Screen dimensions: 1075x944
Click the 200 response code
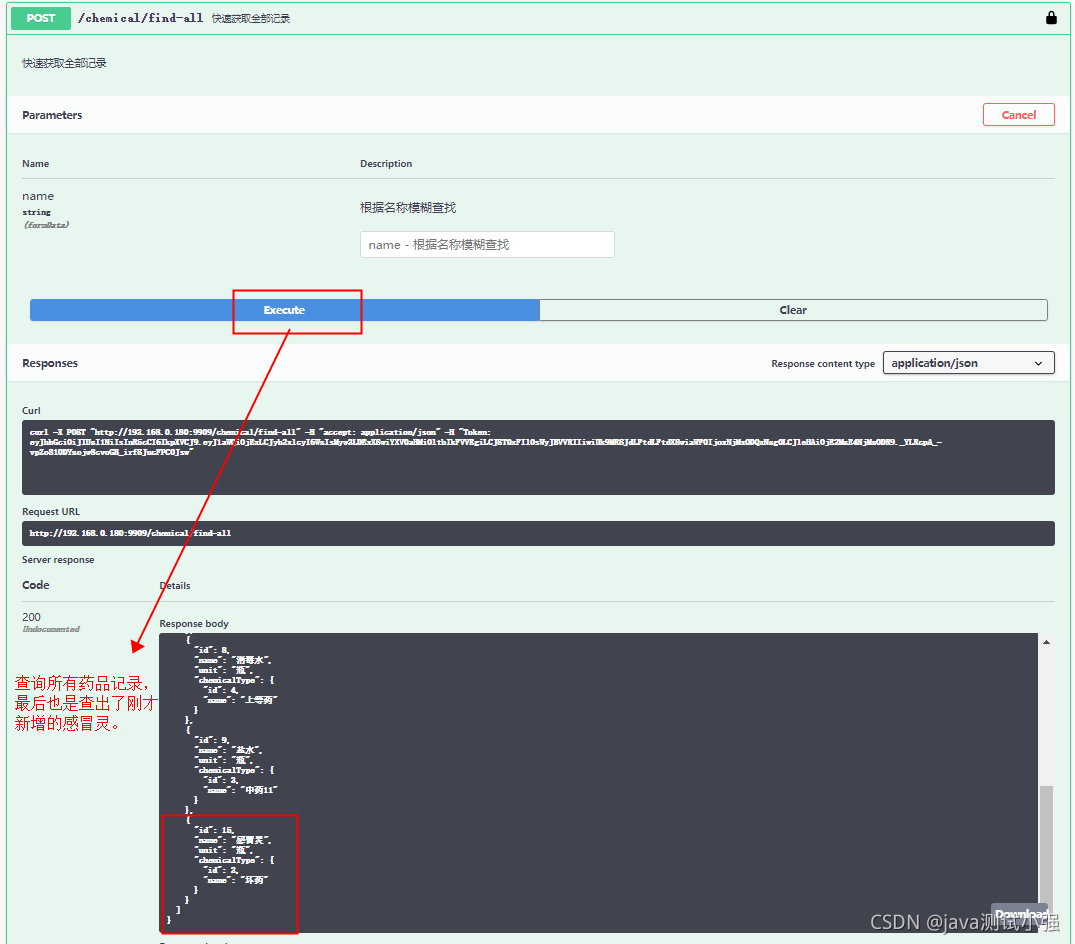[x=31, y=617]
